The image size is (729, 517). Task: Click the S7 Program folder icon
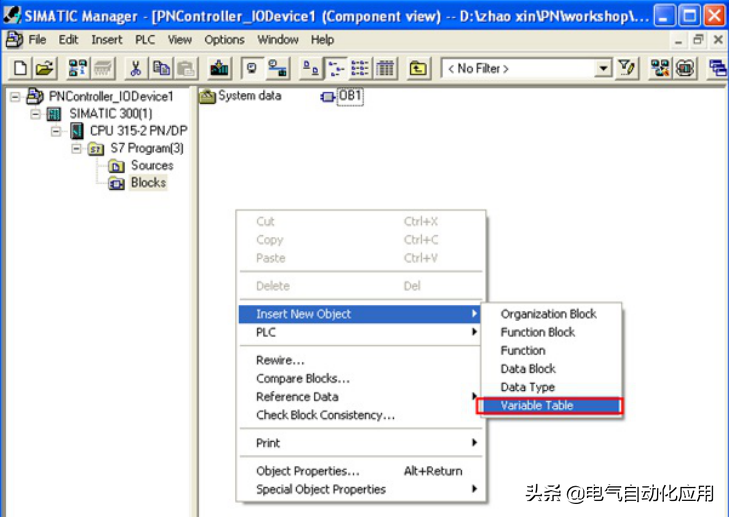pyautogui.click(x=96, y=149)
